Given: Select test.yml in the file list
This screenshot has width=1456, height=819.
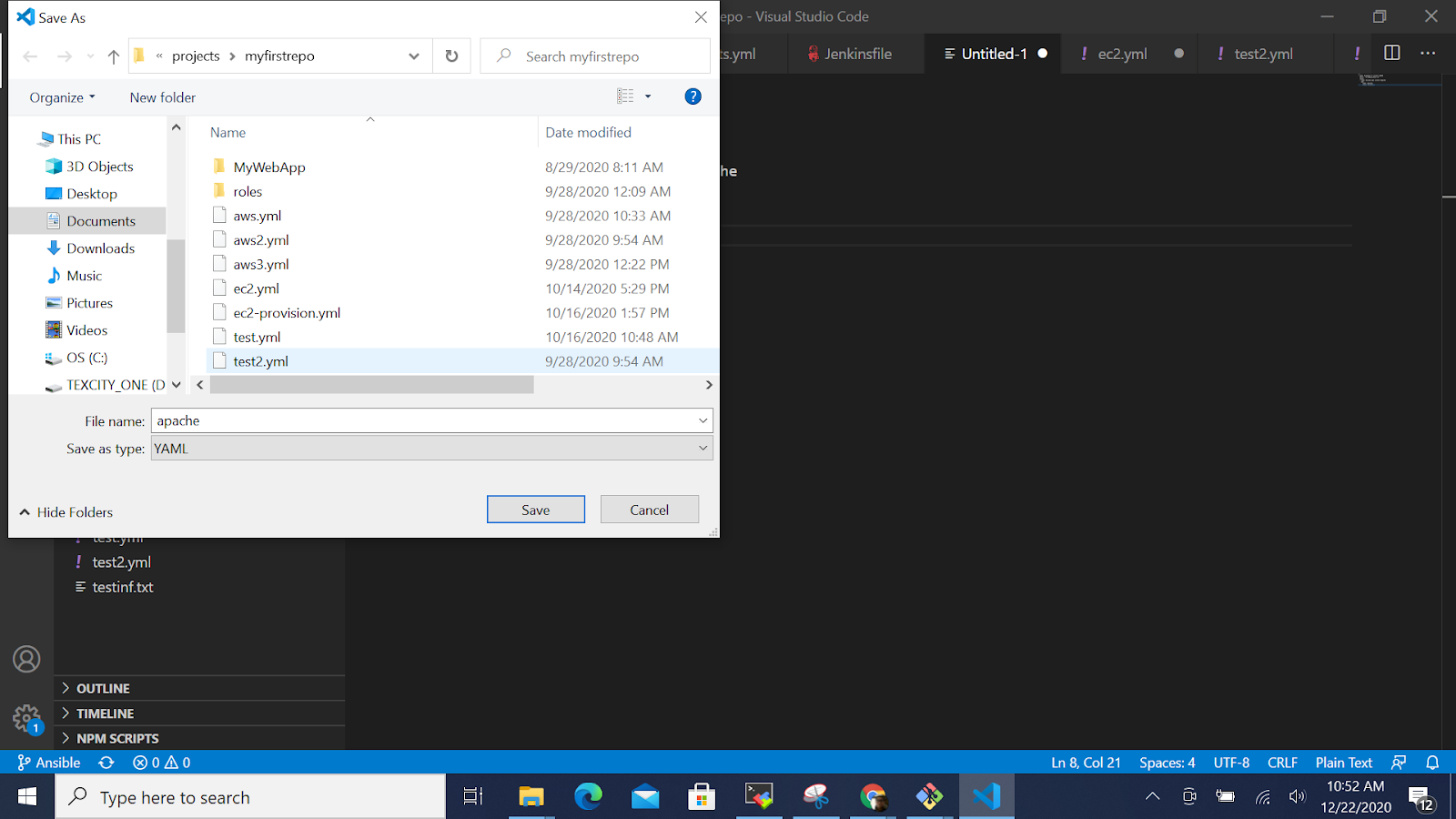Looking at the screenshot, I should [257, 338].
